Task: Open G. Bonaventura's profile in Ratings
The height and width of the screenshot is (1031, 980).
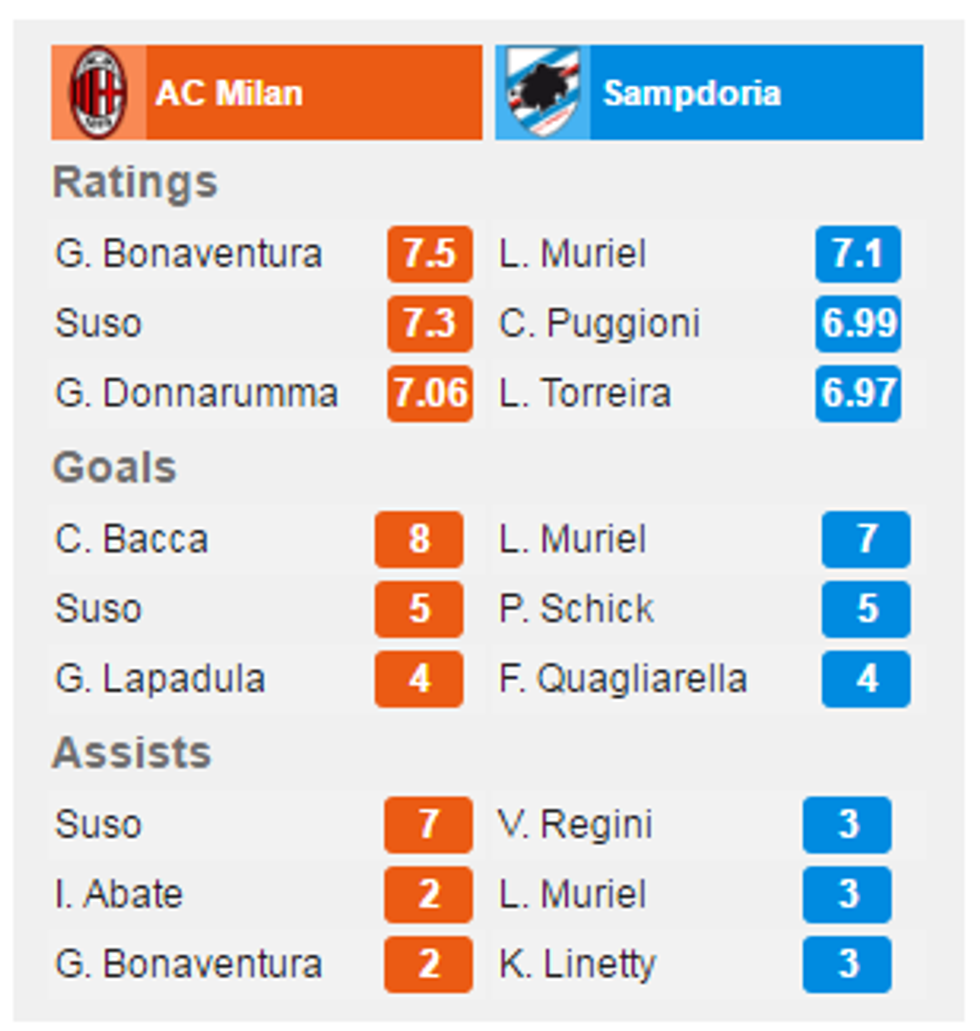Action: (x=189, y=254)
